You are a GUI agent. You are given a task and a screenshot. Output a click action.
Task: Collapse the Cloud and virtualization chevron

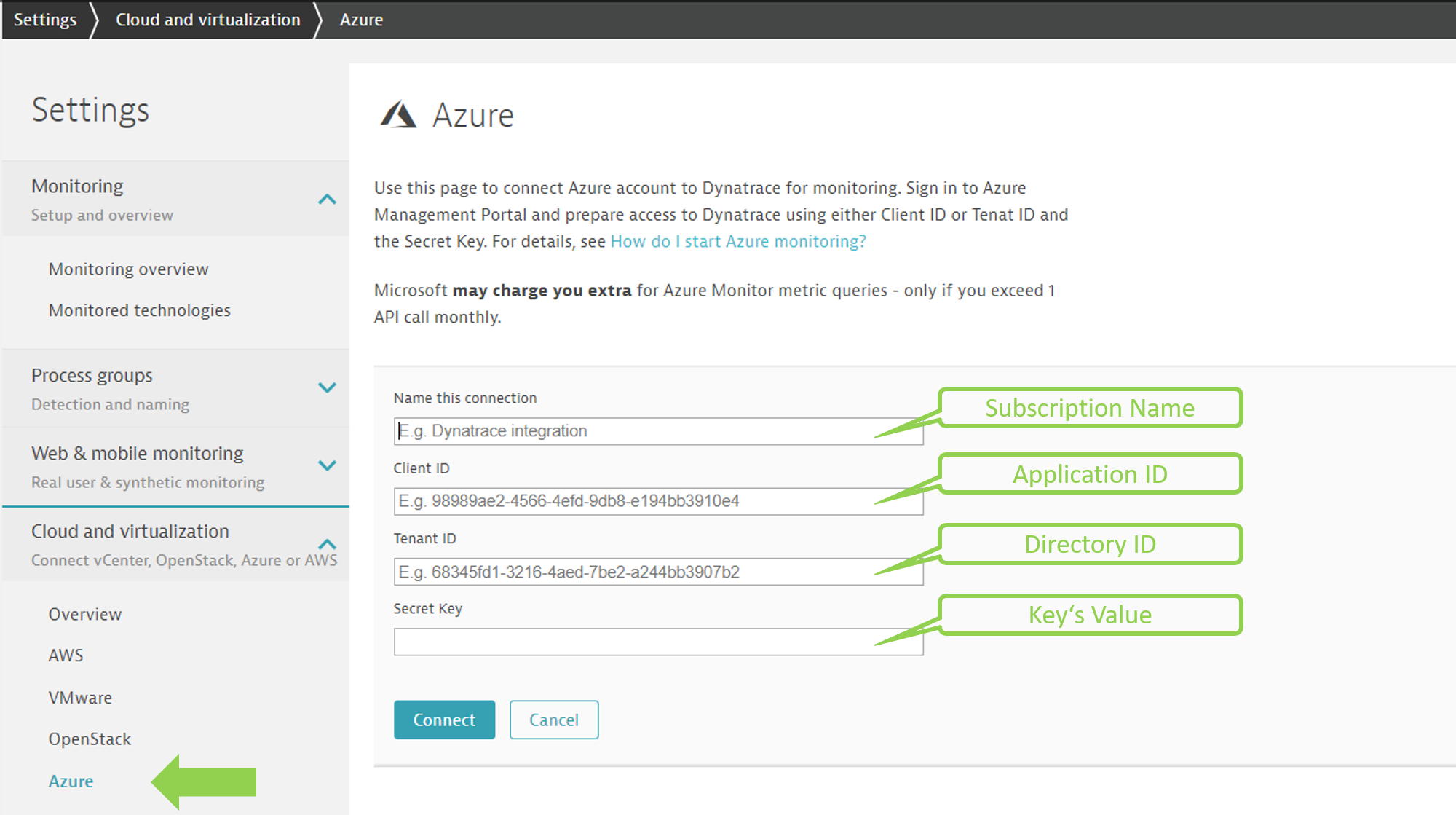pos(328,544)
